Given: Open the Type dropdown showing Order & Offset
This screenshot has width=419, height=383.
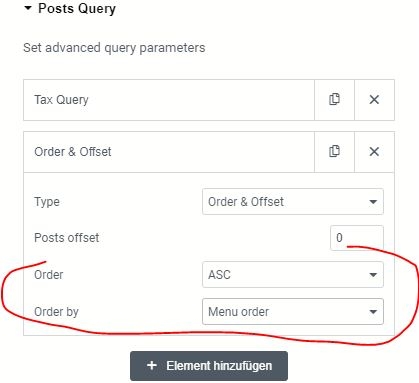Looking at the screenshot, I should tap(293, 202).
